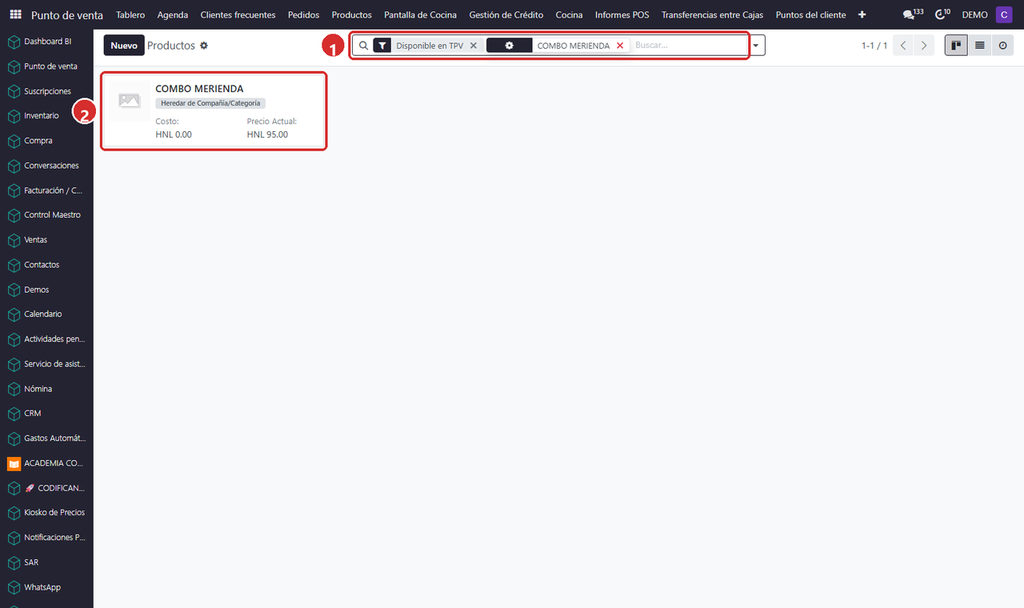
Task: Open Kiosko de Precios sidebar app
Action: [46, 513]
